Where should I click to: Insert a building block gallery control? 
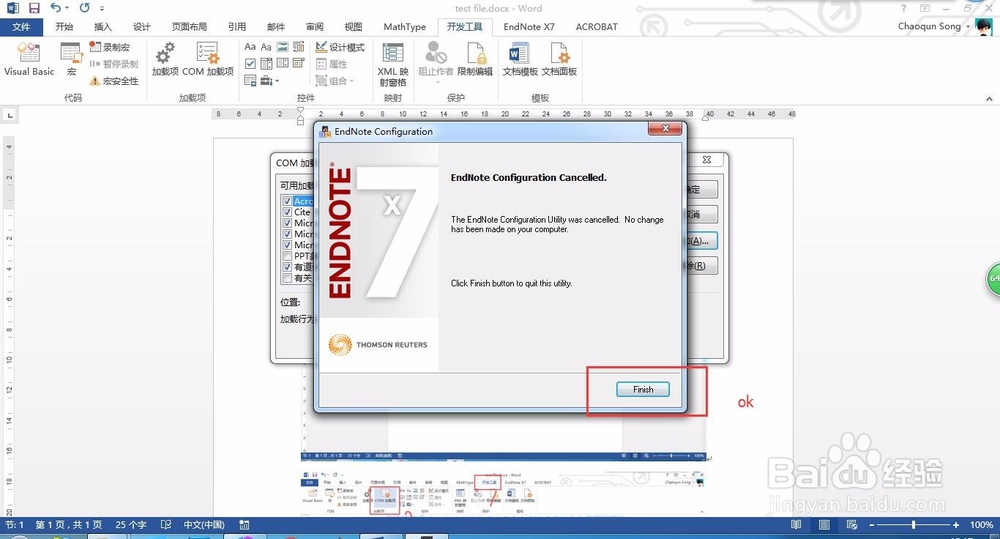[298, 47]
